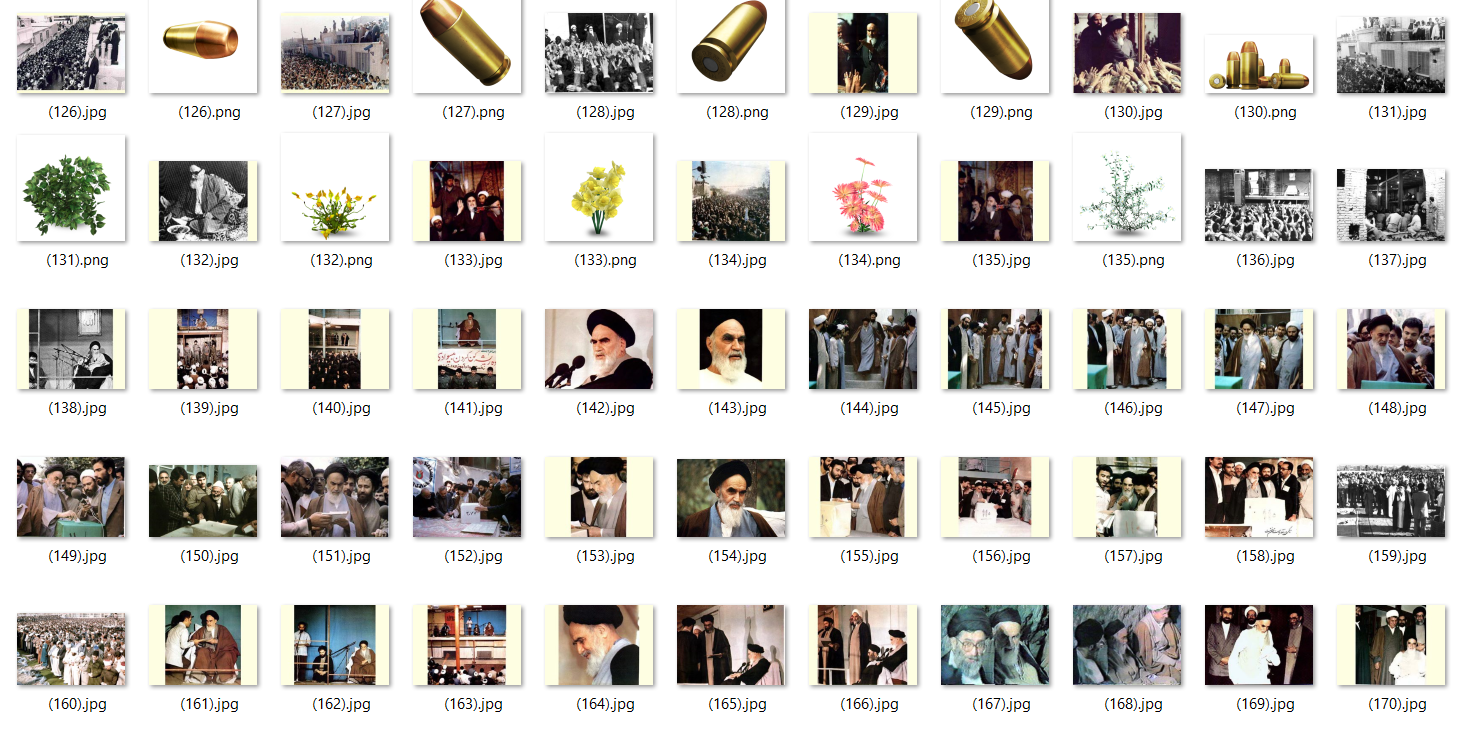Open the yellow flowers image (133).png

(x=599, y=188)
